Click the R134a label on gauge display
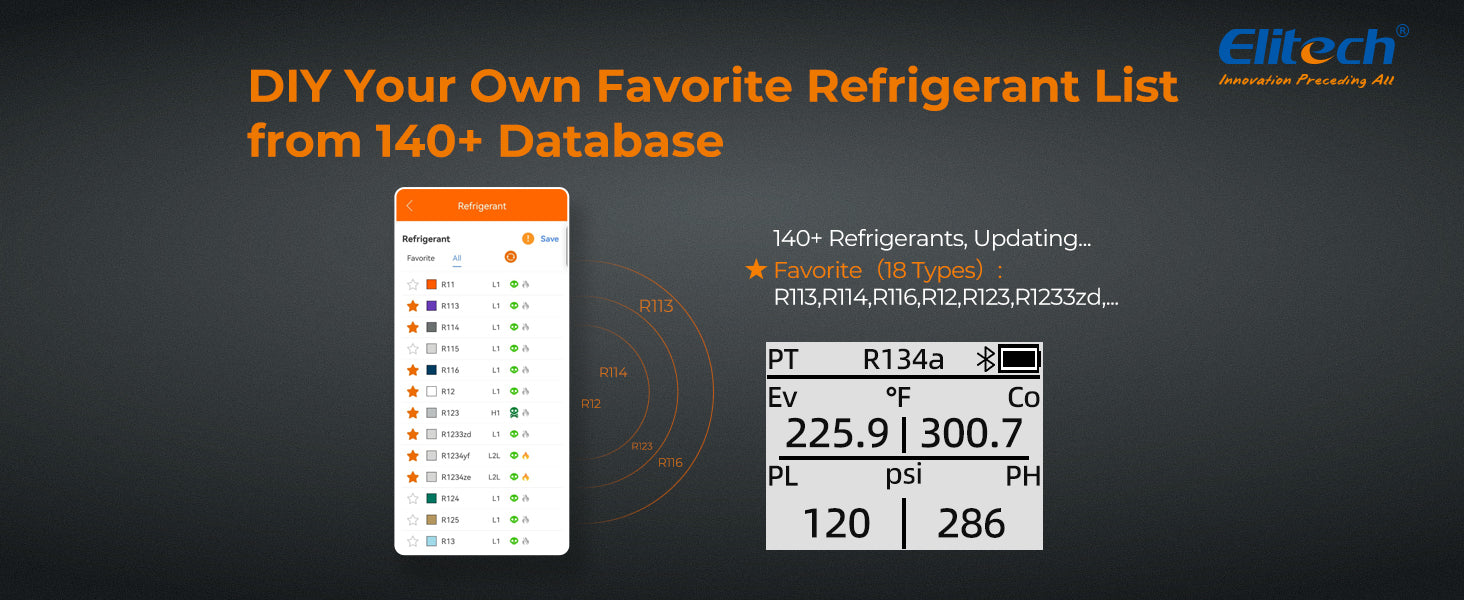 click(x=903, y=360)
